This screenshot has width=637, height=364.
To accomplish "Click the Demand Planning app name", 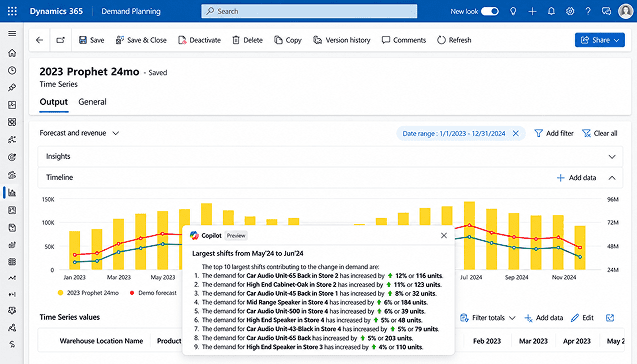I will (x=131, y=11).
